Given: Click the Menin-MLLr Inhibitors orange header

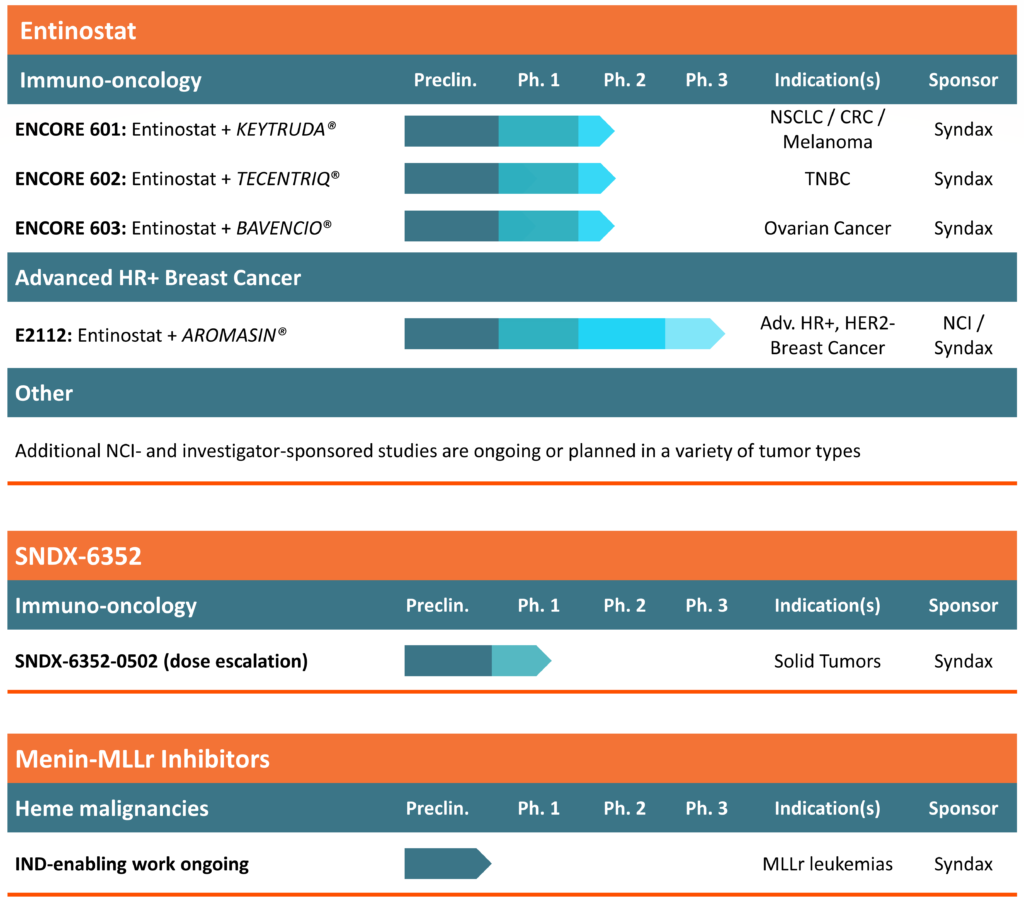Looking at the screenshot, I should [512, 758].
